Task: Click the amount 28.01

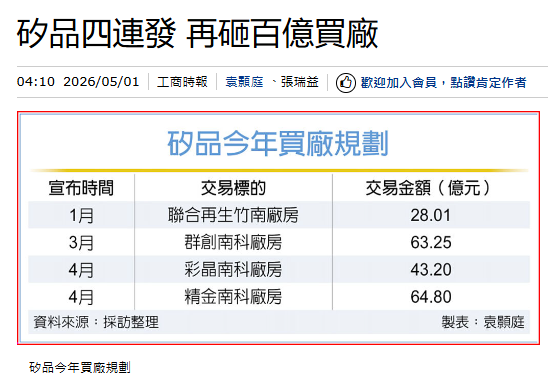Action: [x=431, y=215]
